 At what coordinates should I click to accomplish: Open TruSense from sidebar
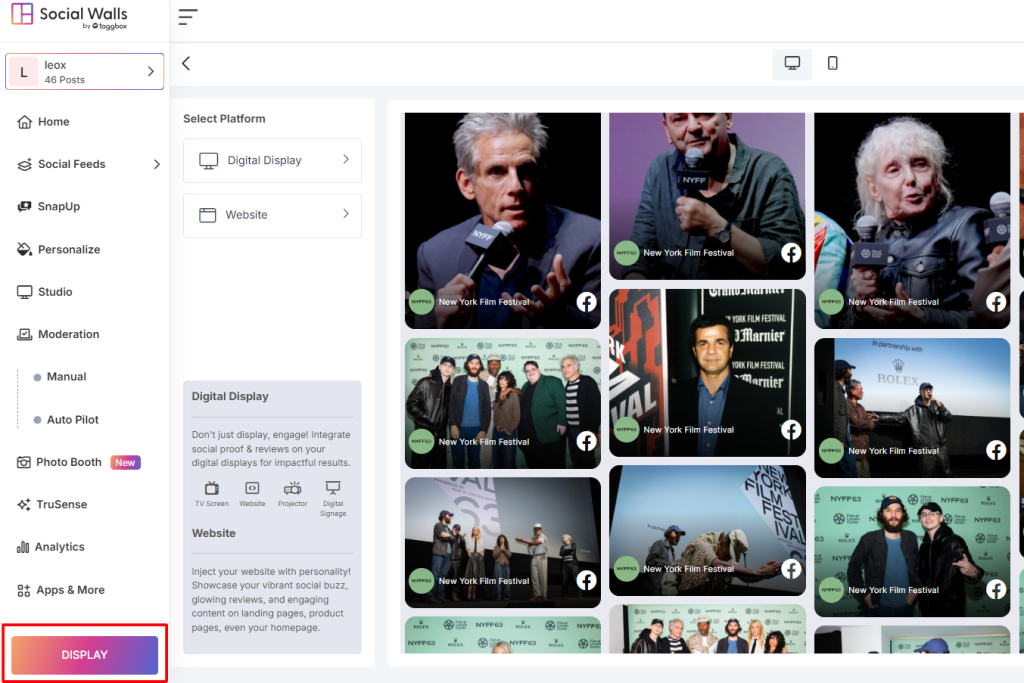tap(61, 505)
